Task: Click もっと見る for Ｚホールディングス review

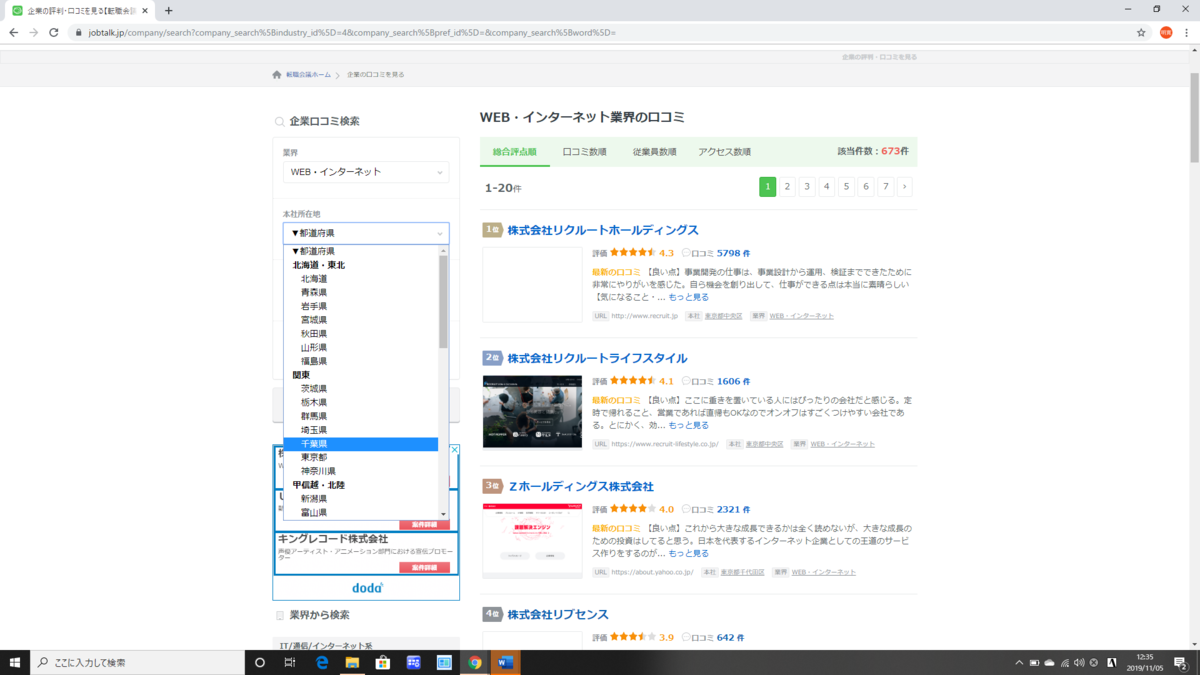Action: pos(689,553)
